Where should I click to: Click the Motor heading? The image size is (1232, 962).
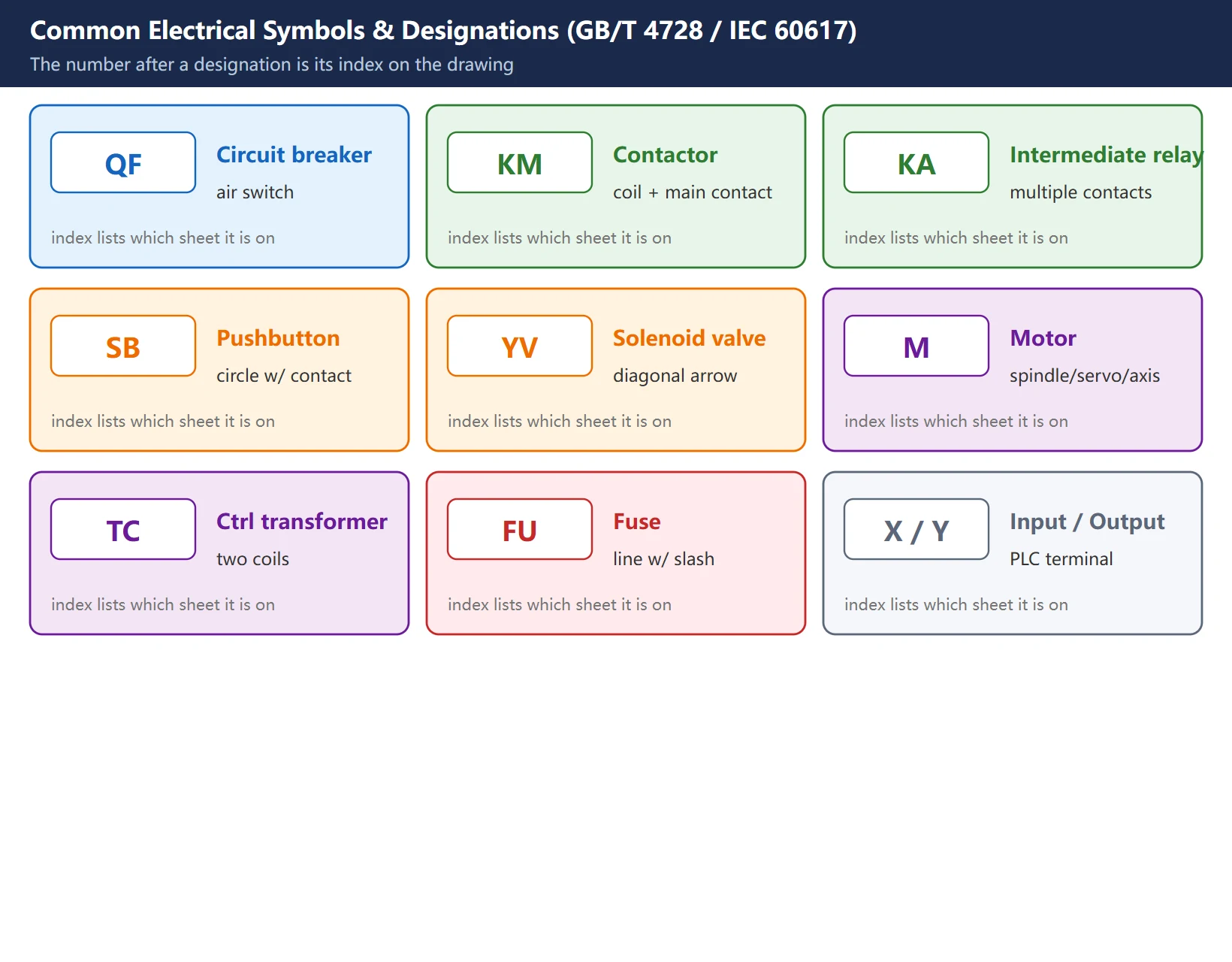(1043, 338)
